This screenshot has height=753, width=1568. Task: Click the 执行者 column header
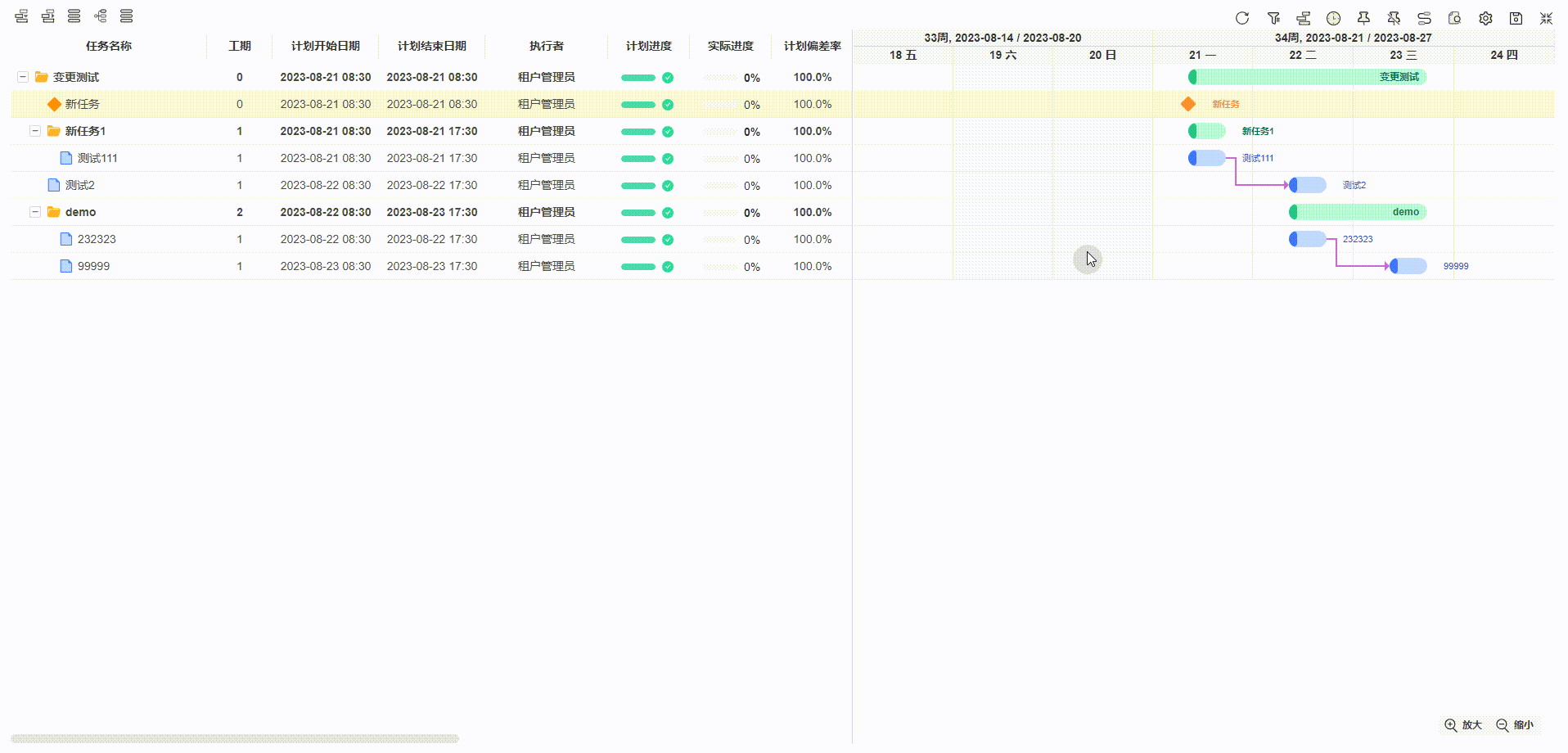coord(546,46)
